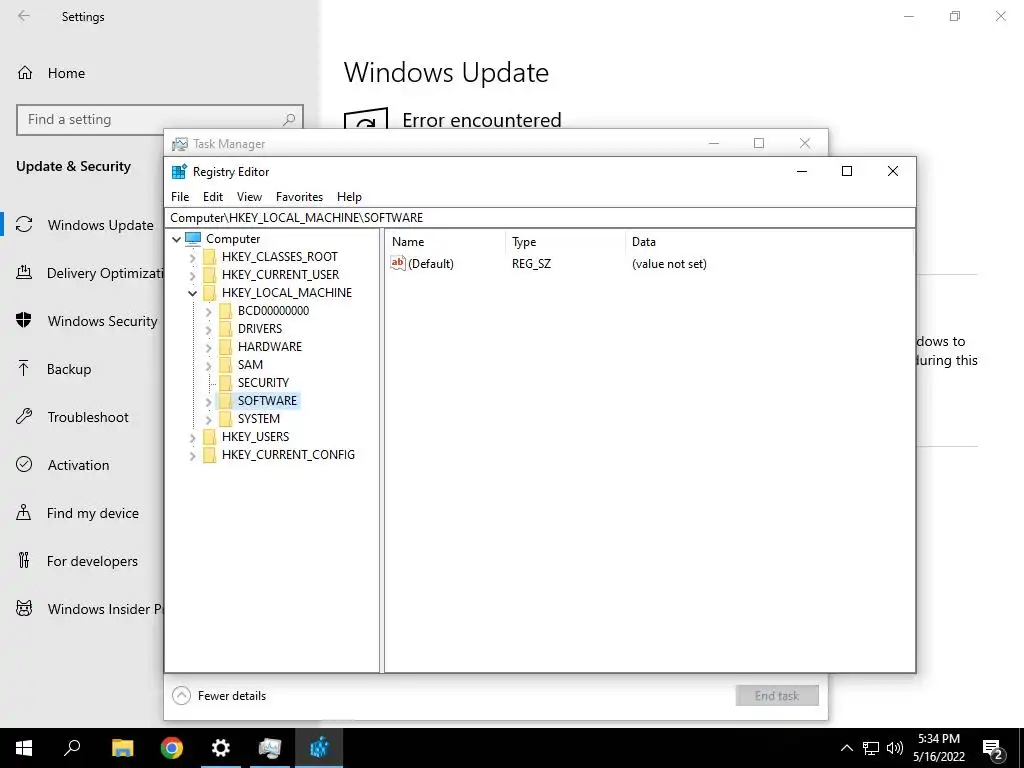Select the (Default) value name
Screen dimensions: 1024x768
click(x=431, y=264)
